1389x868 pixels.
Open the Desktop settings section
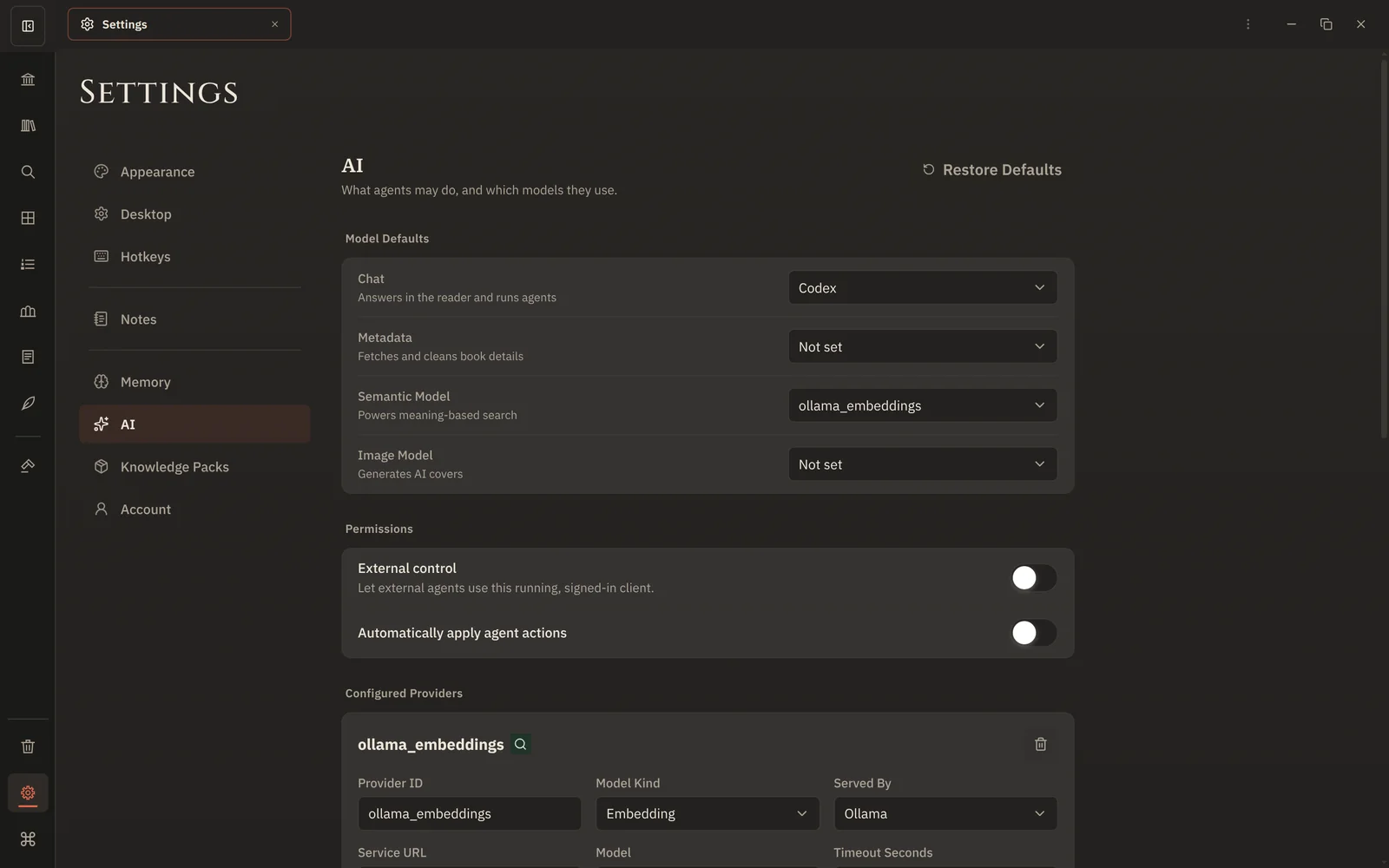click(x=194, y=214)
